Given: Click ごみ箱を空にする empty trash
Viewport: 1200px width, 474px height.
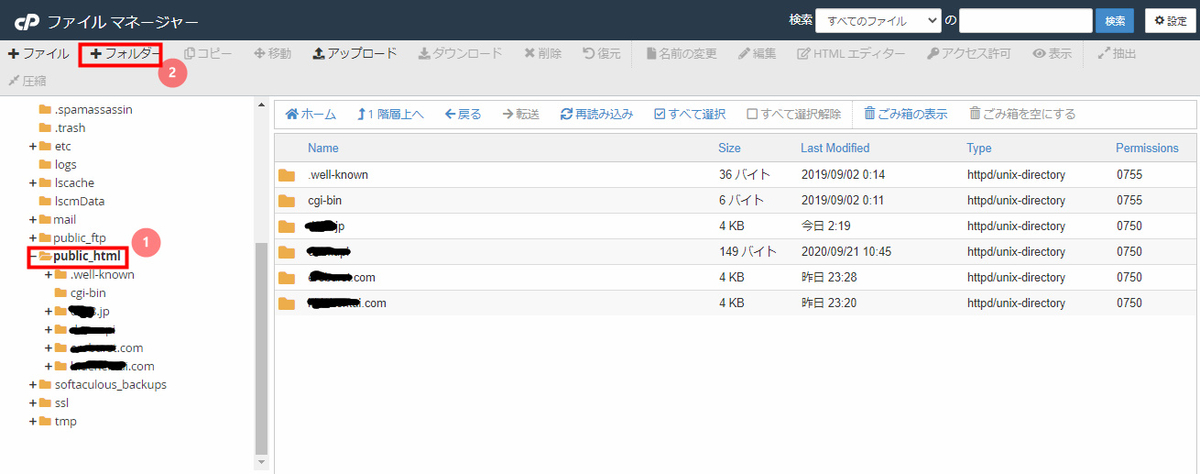Looking at the screenshot, I should [x=1022, y=114].
